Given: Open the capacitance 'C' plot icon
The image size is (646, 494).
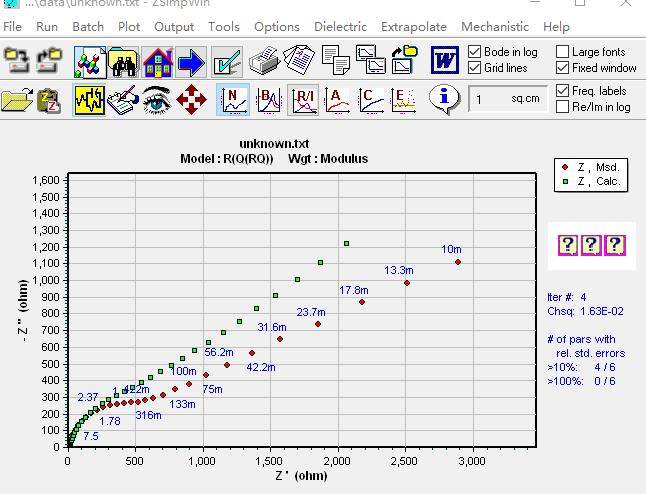Looking at the screenshot, I should [372, 100].
